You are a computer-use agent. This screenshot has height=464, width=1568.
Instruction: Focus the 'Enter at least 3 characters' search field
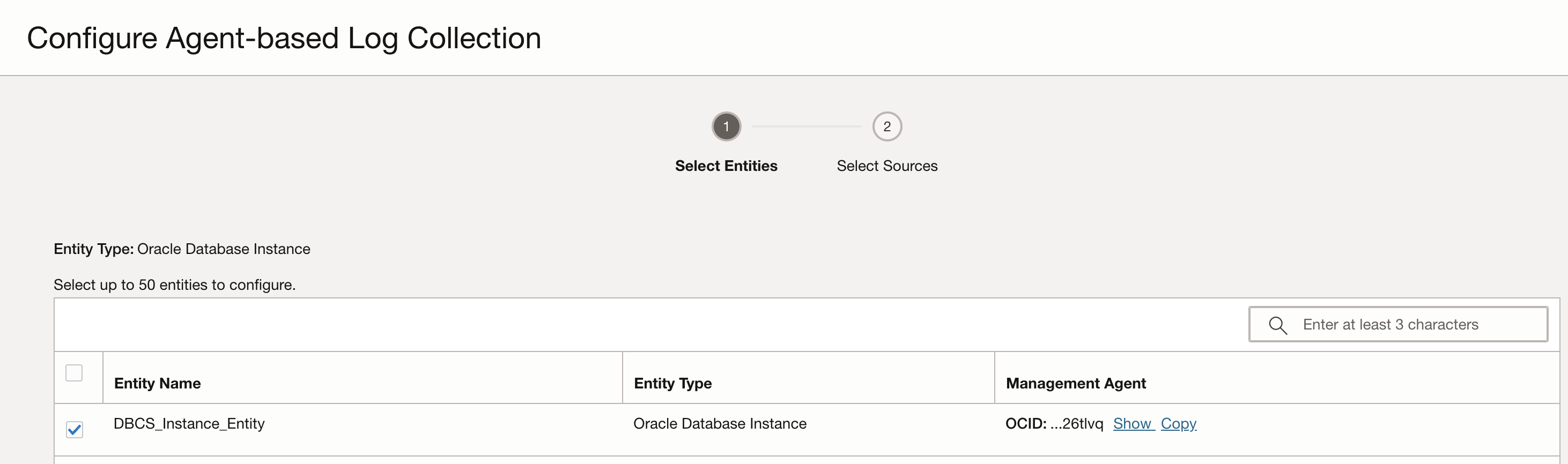pos(1412,325)
